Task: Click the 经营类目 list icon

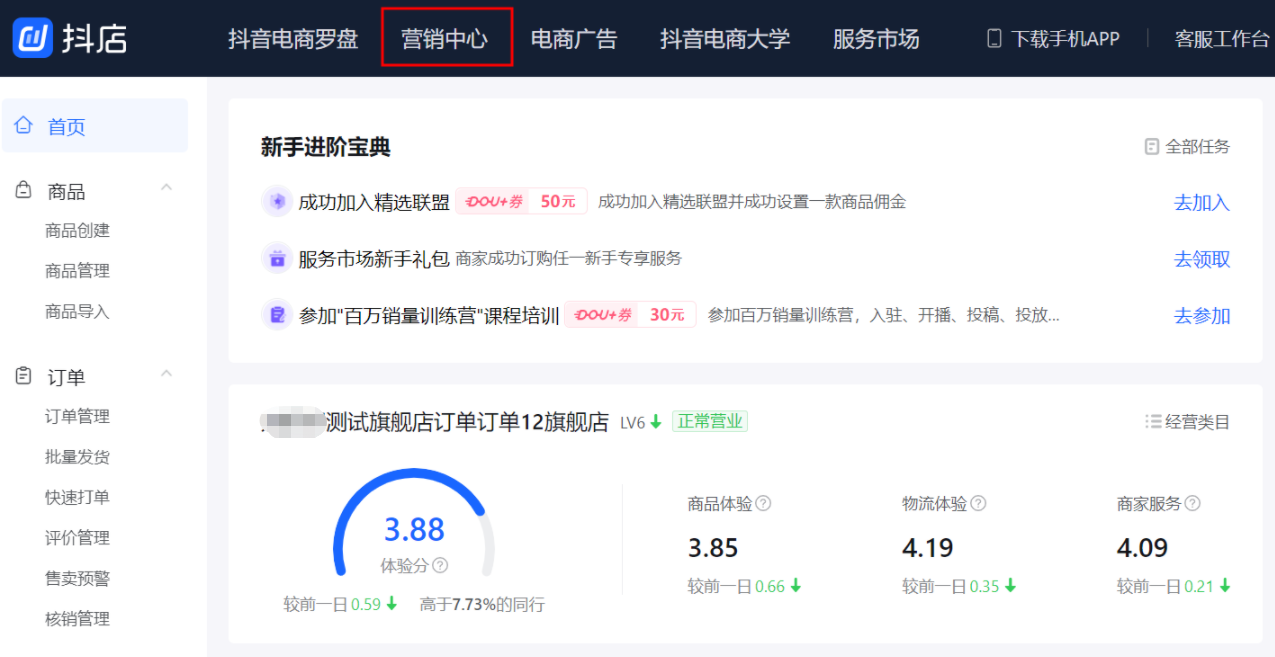Action: click(1153, 422)
